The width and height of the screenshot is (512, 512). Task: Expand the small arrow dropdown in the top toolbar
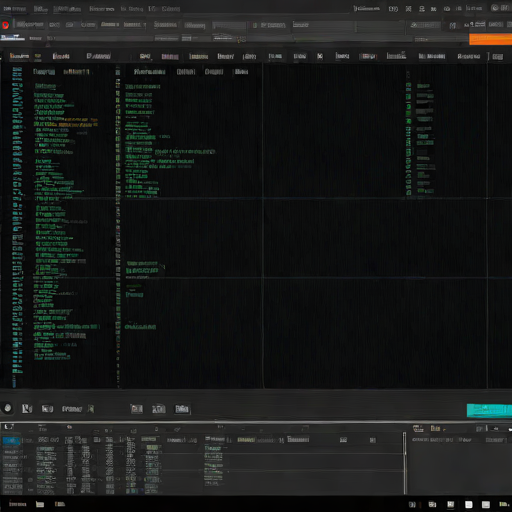point(145,25)
